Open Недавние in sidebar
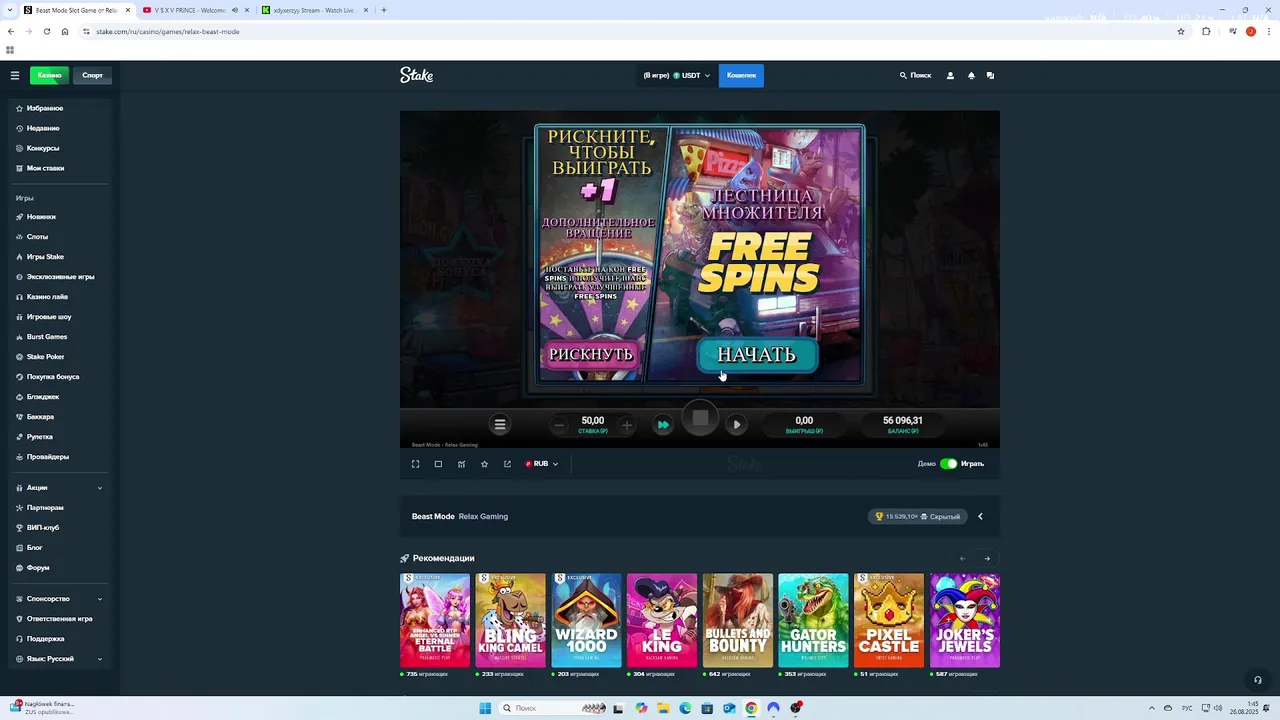Viewport: 1280px width, 720px height. [60, 128]
